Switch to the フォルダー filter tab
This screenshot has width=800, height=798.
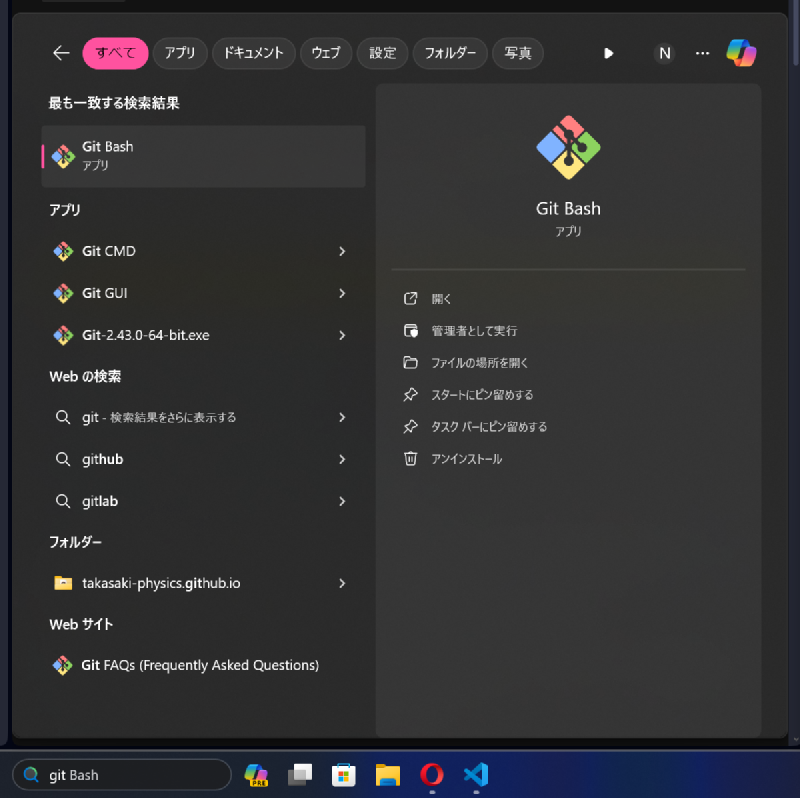click(450, 53)
